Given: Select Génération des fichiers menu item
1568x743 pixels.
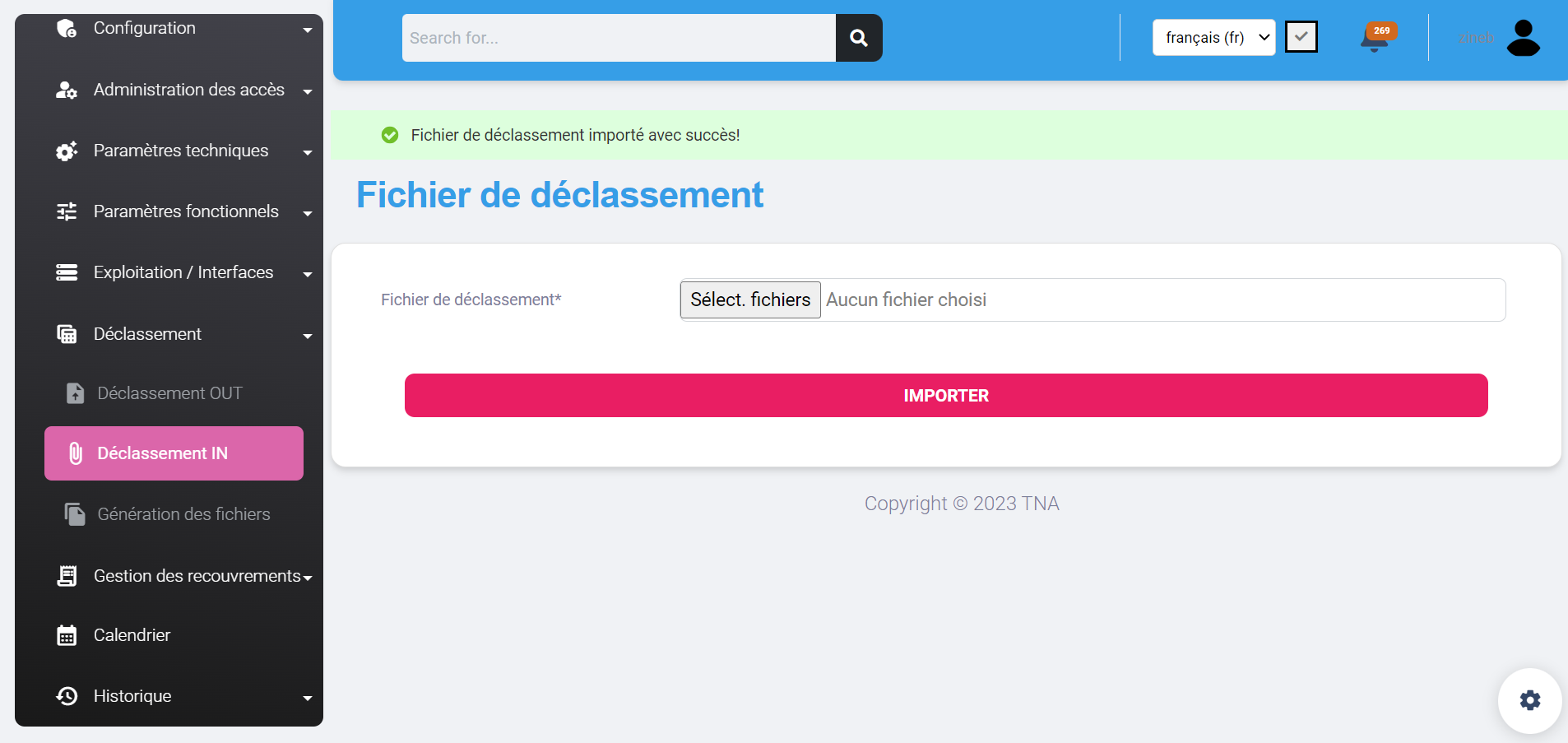Looking at the screenshot, I should pyautogui.click(x=183, y=514).
